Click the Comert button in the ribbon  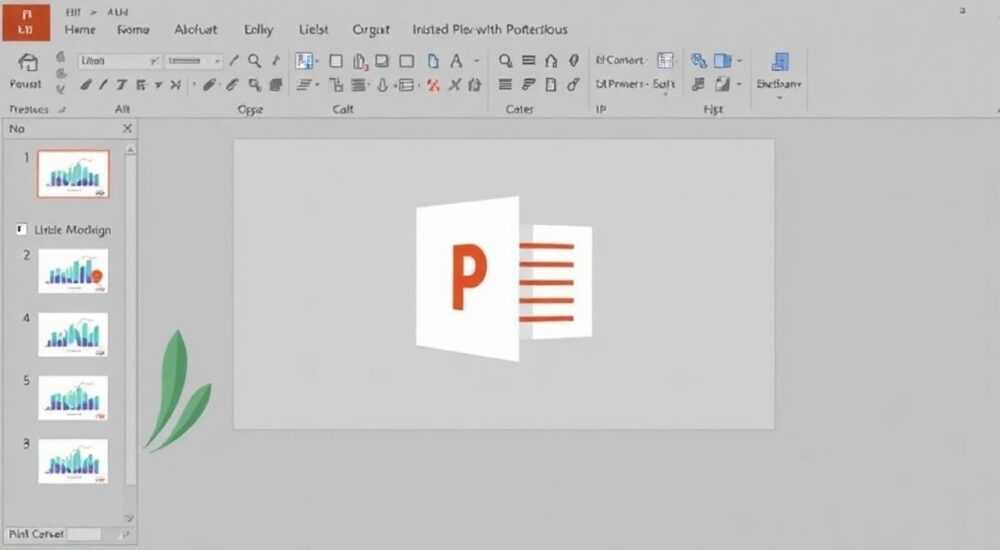coord(619,60)
